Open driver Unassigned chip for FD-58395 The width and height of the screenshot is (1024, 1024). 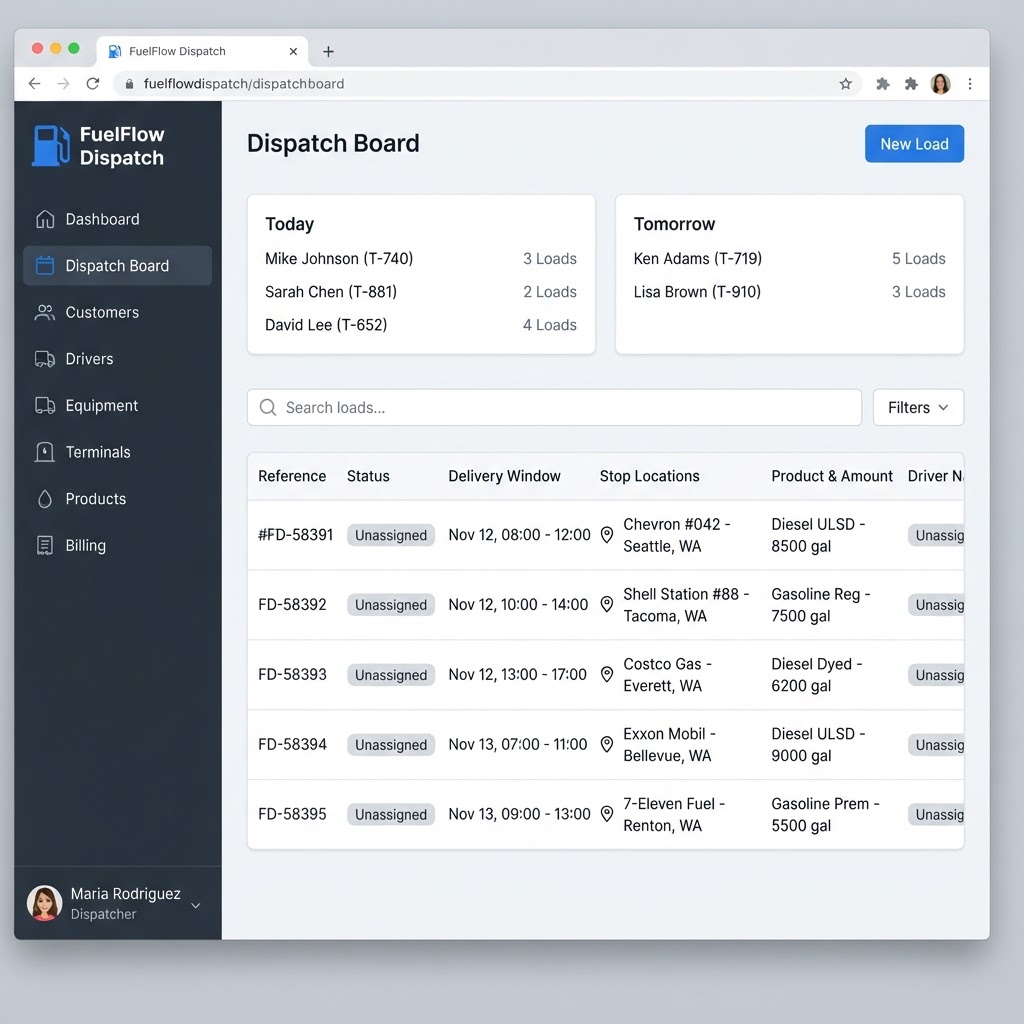(936, 814)
